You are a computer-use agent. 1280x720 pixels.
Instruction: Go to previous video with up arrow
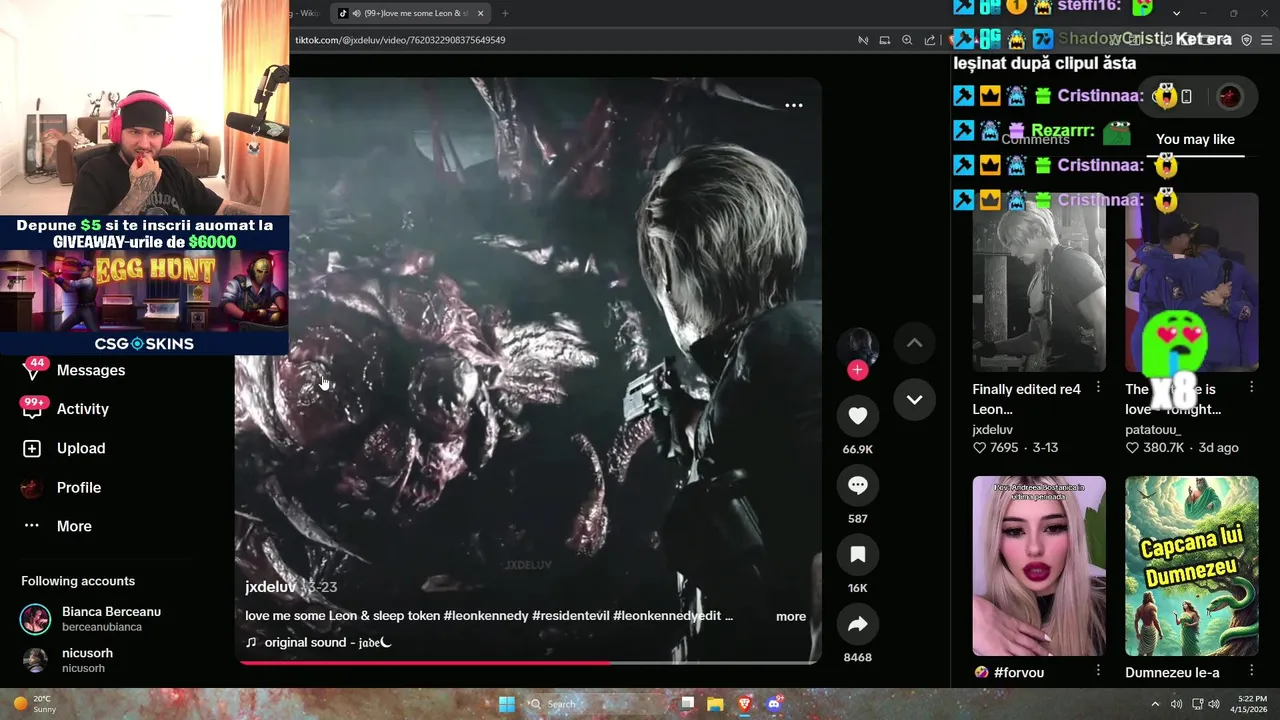914,342
